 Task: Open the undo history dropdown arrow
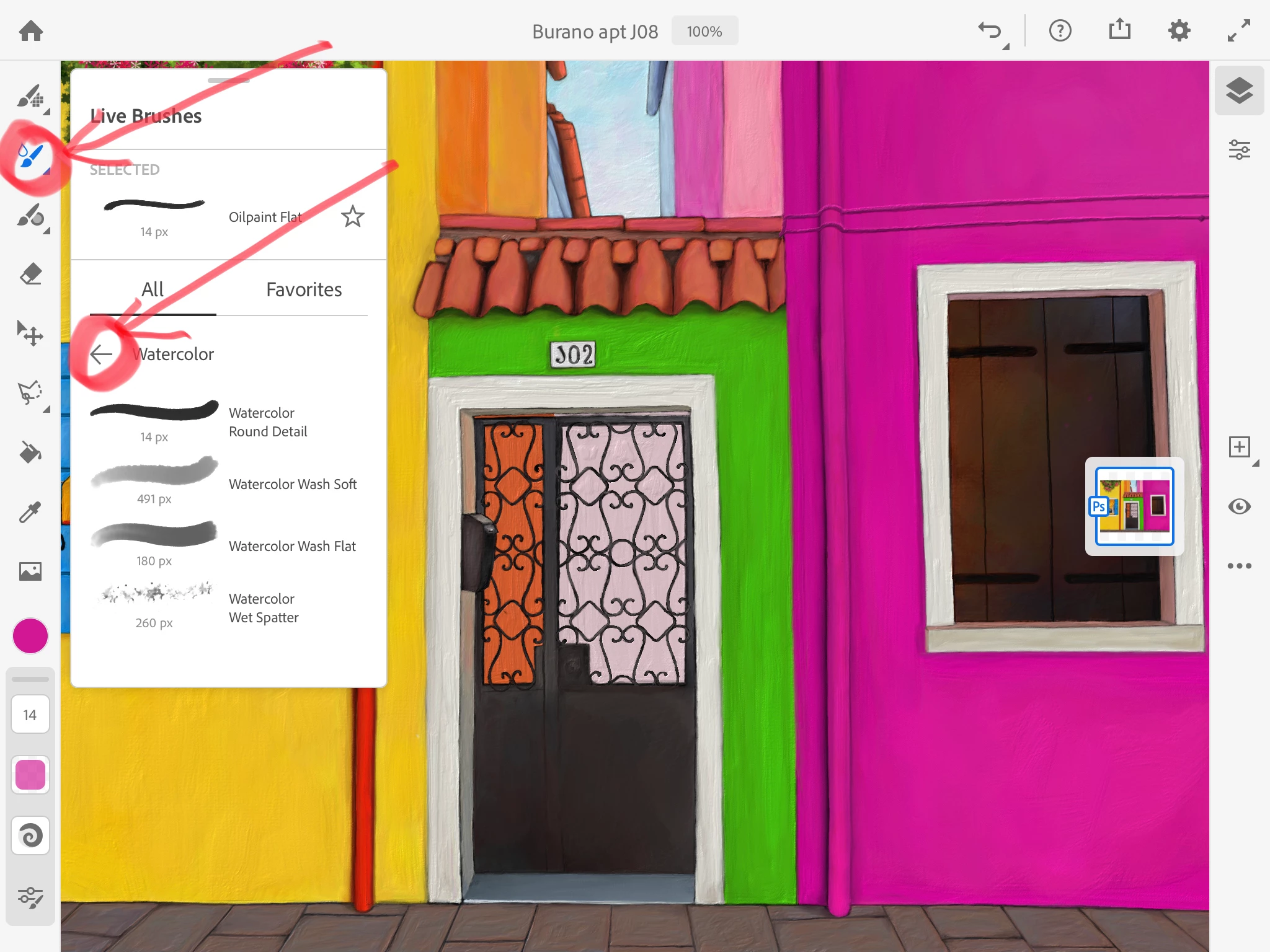click(x=1006, y=46)
